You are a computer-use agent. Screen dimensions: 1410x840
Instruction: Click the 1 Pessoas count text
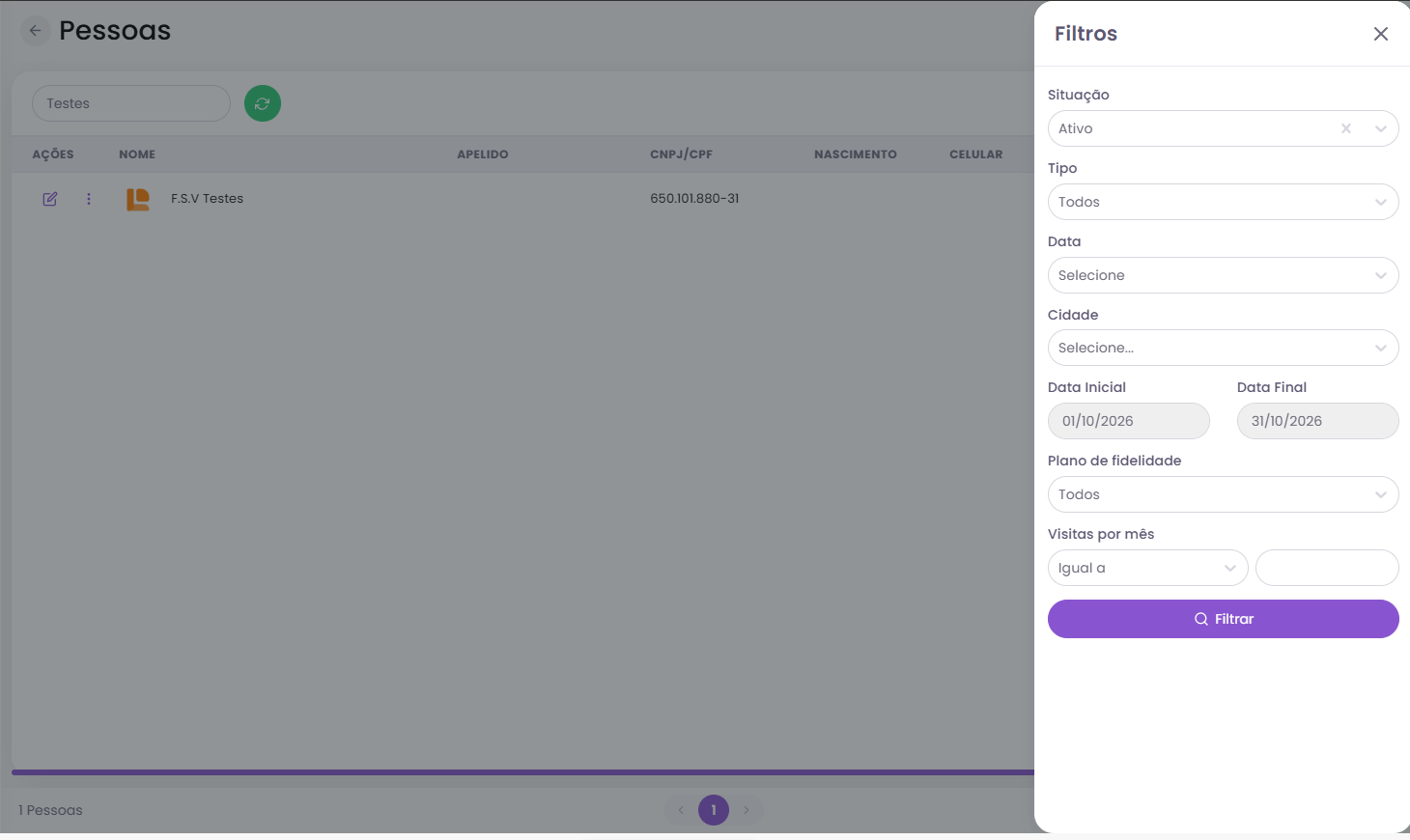(x=50, y=810)
